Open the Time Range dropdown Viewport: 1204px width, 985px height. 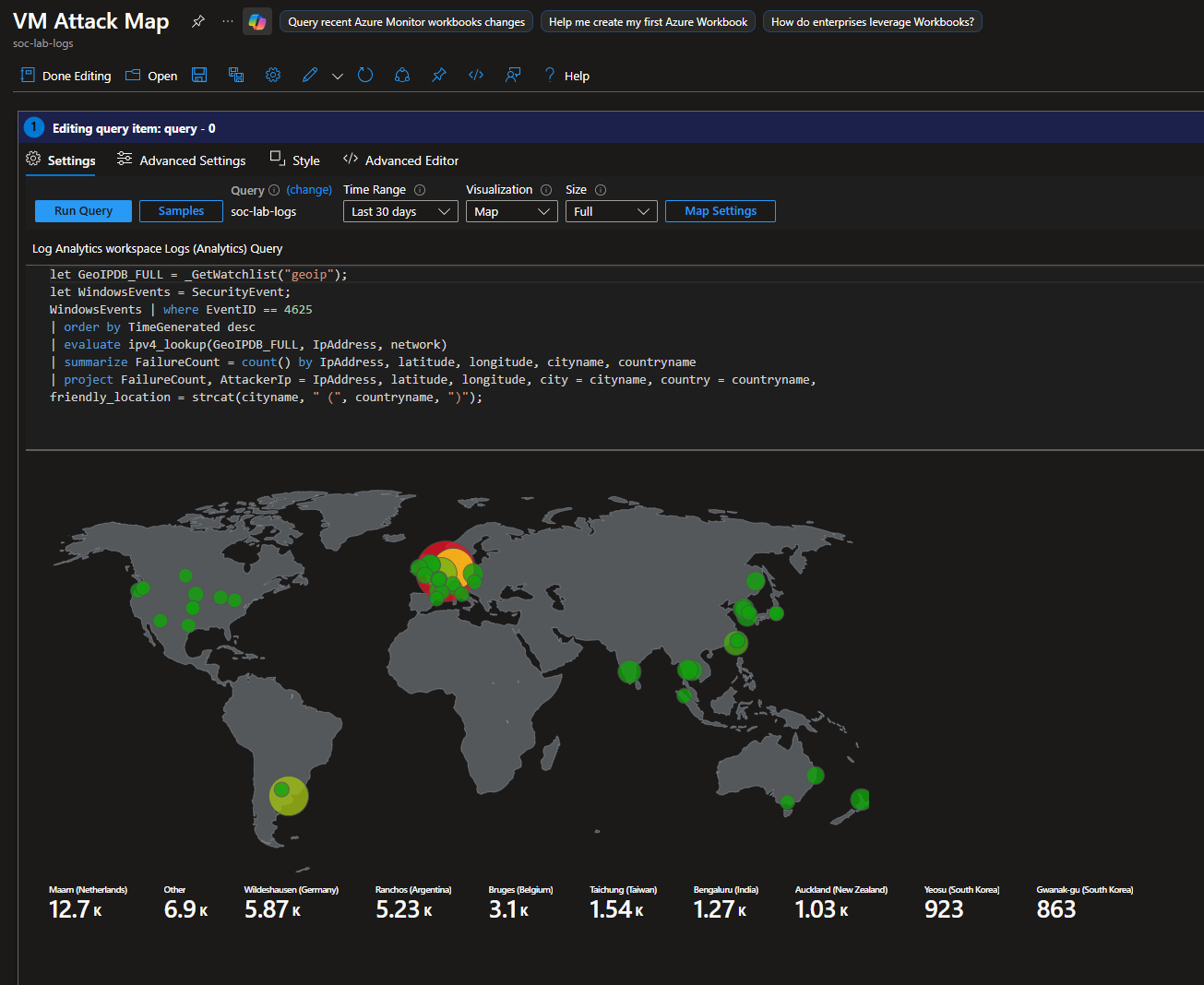400,211
